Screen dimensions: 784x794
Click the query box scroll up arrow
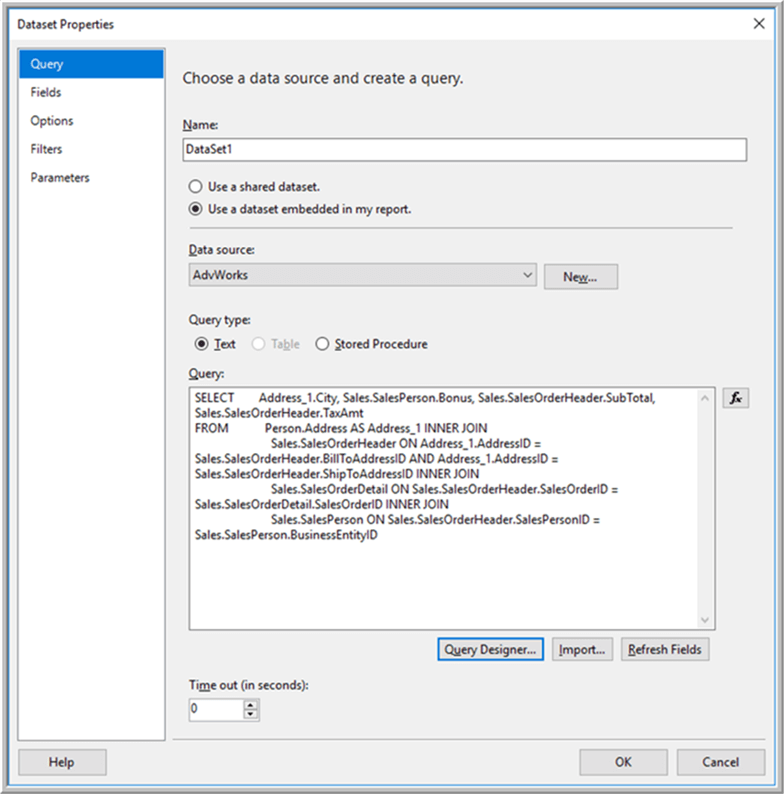pyautogui.click(x=704, y=399)
